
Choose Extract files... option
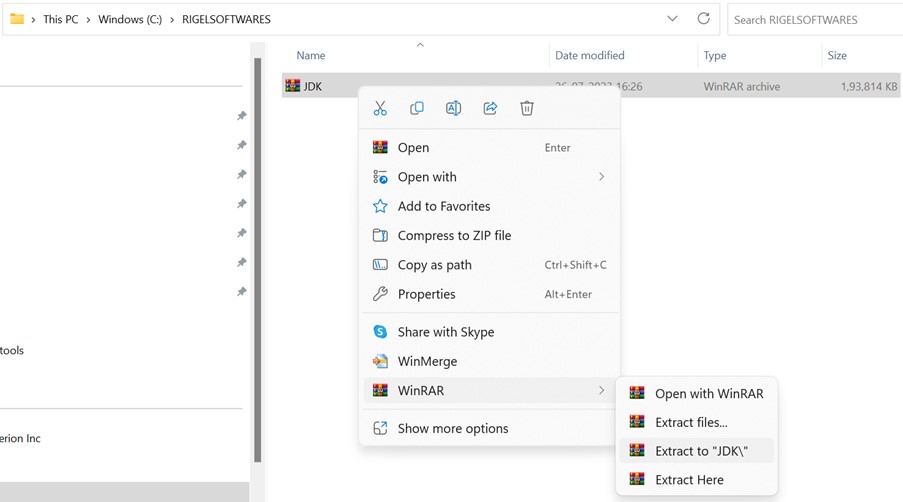tap(691, 422)
